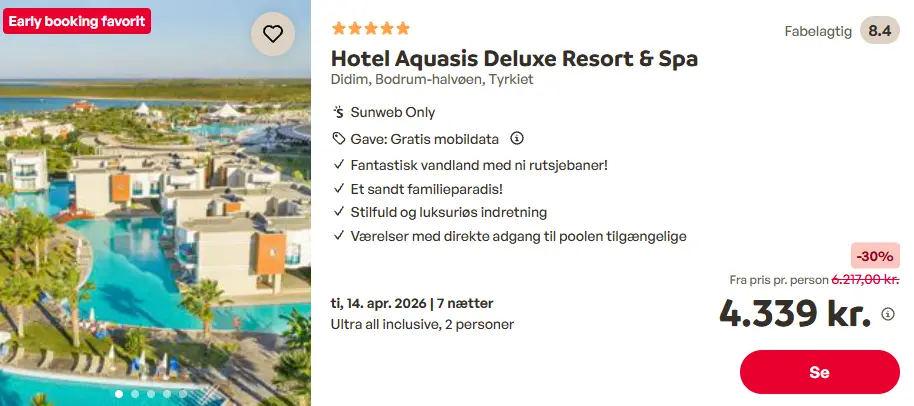Click the 4.339 kr. price
Screen dimensions: 914x406
coord(795,313)
